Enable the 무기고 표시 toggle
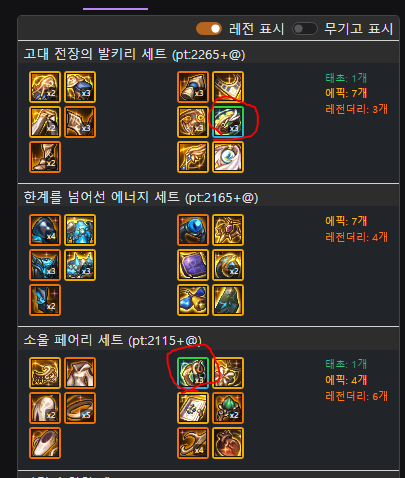 [305, 29]
